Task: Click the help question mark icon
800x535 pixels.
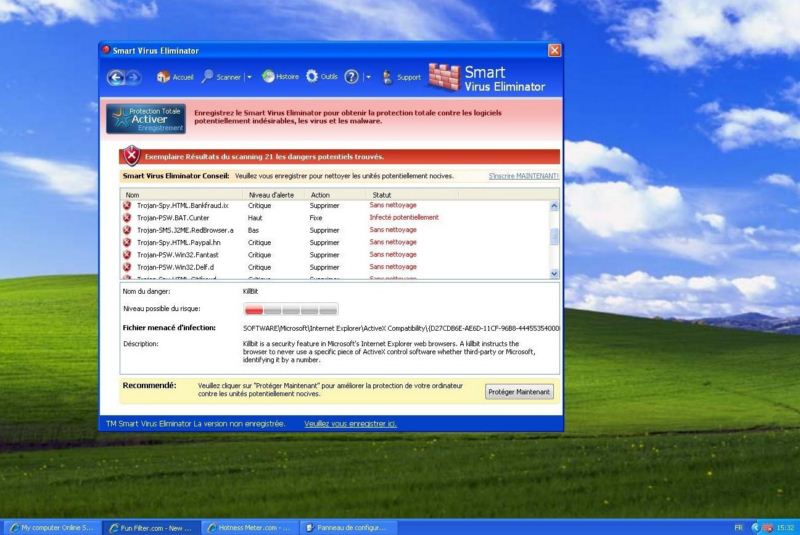Action: click(352, 77)
